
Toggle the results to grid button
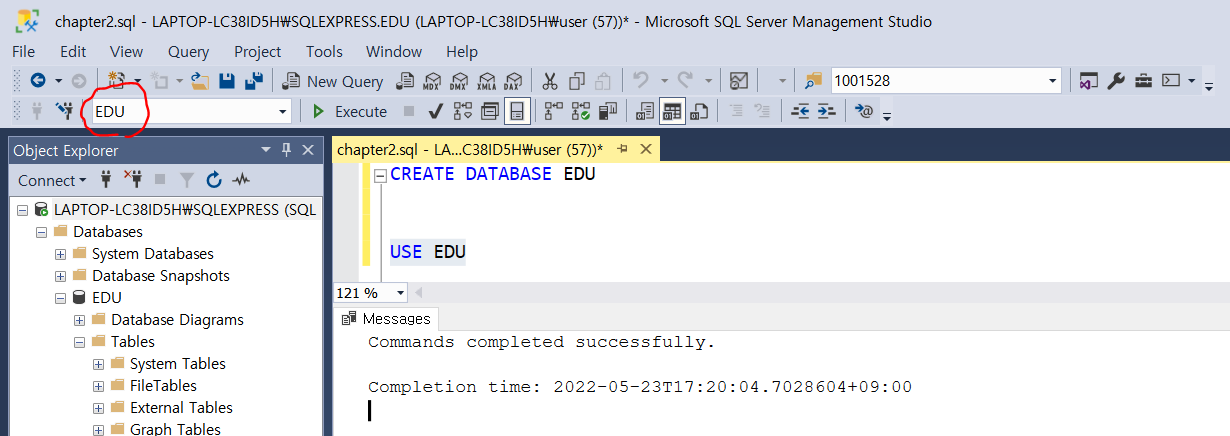point(672,111)
